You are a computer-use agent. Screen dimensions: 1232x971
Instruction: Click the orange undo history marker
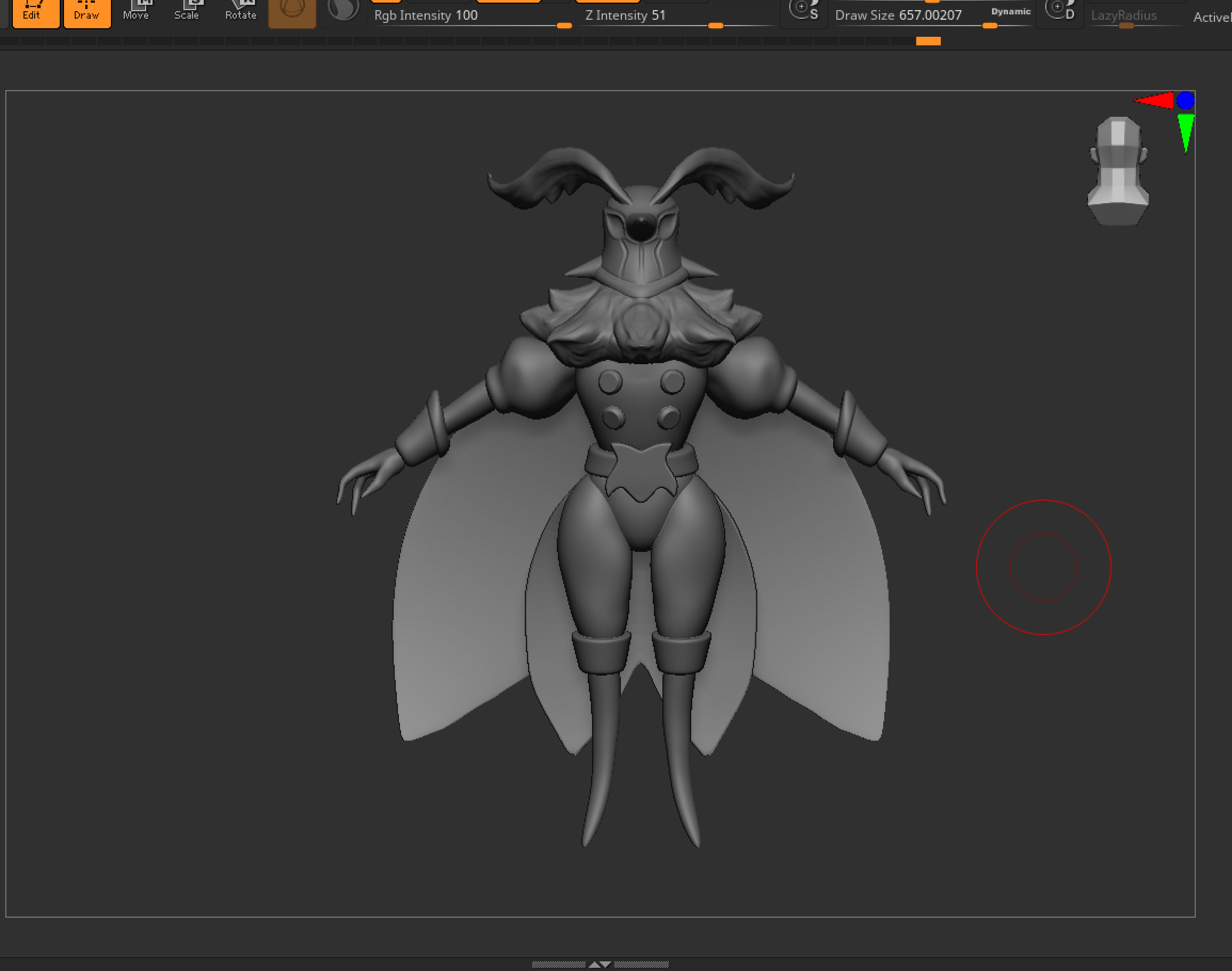(928, 41)
